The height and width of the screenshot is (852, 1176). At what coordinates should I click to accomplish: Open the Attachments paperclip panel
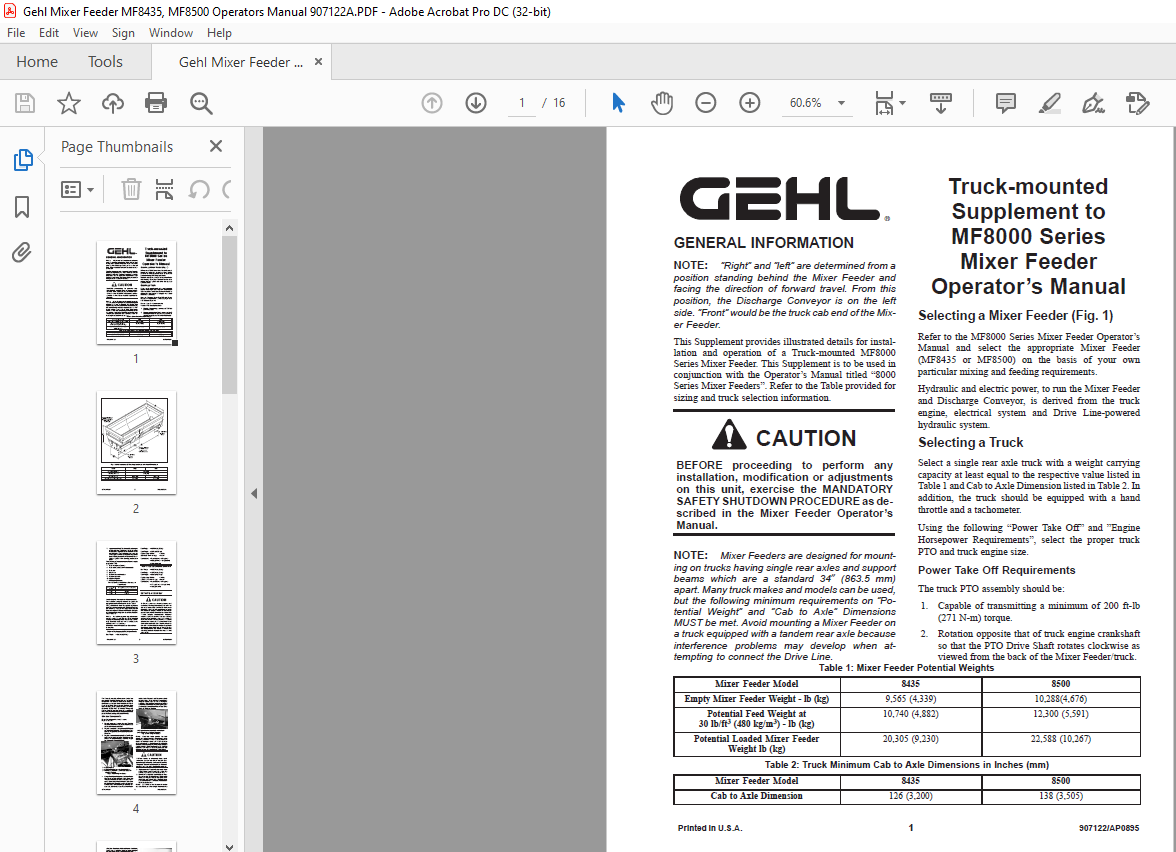coord(22,253)
